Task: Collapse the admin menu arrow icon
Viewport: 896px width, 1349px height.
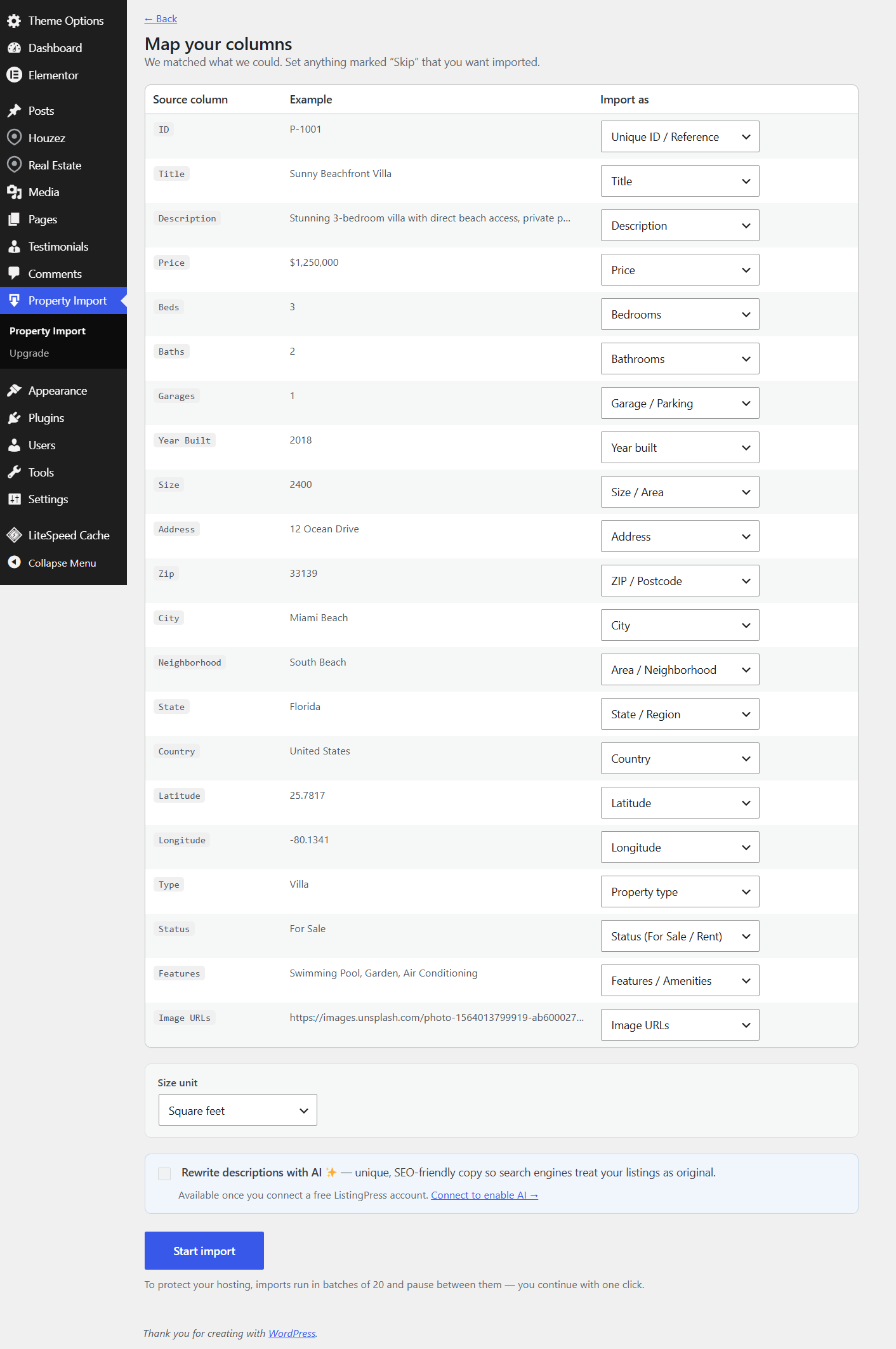Action: tap(14, 562)
